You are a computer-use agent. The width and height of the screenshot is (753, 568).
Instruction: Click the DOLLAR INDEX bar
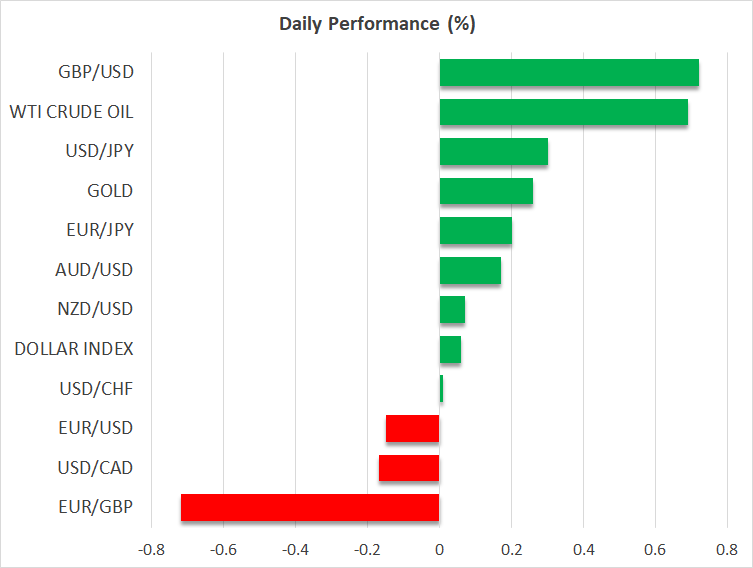pos(450,349)
